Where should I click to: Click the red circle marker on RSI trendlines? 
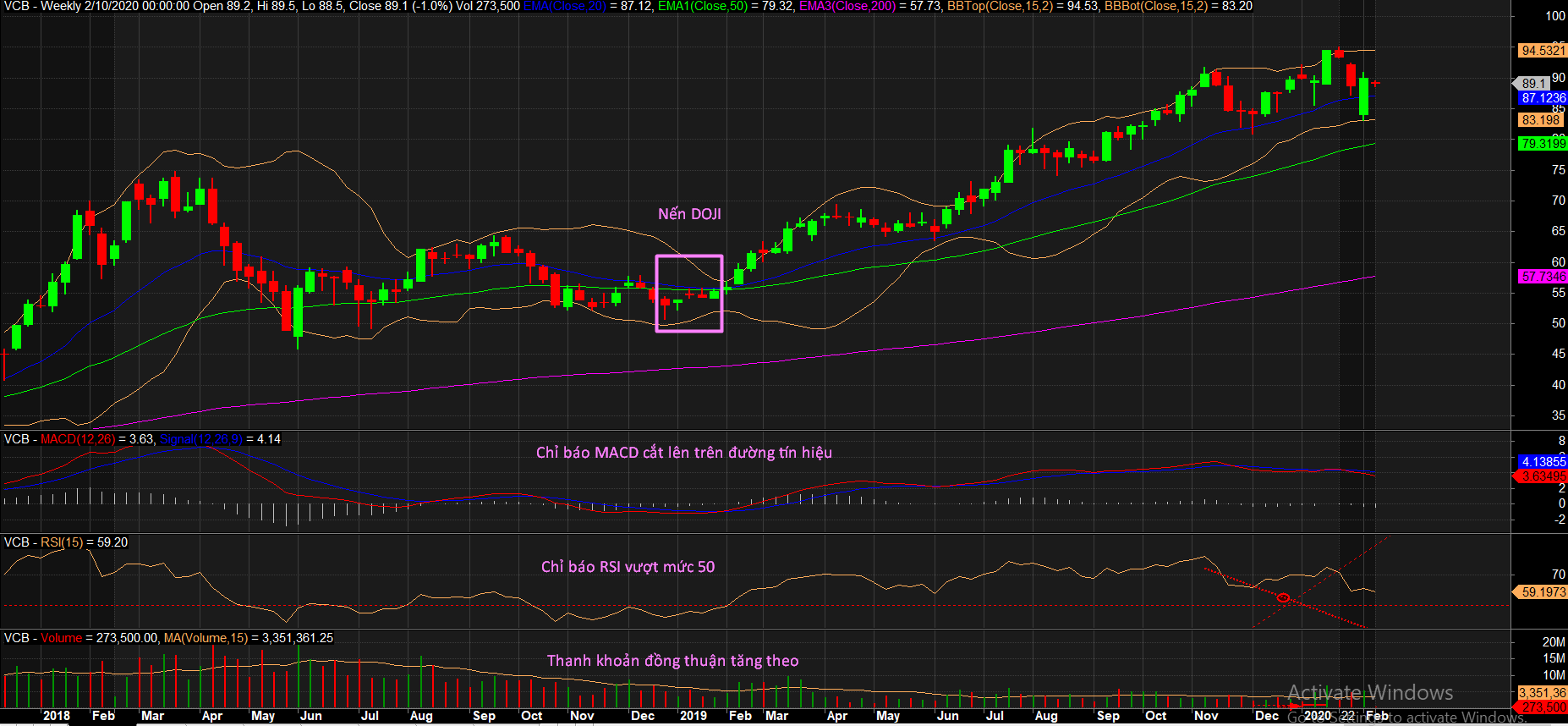(x=1283, y=598)
